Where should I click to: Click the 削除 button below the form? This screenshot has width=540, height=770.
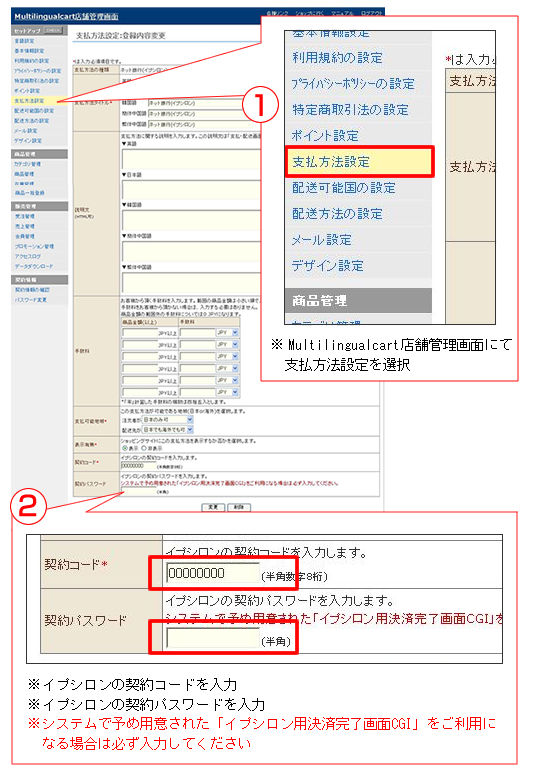239,507
